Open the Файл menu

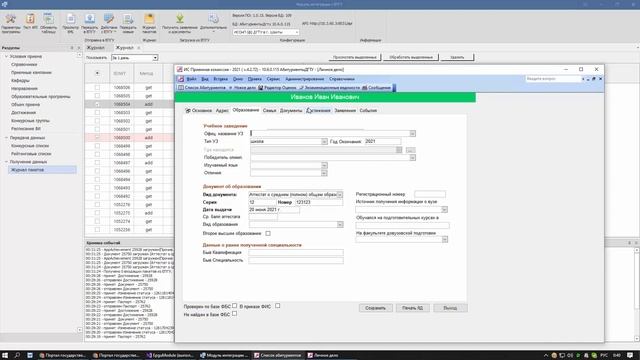(191, 79)
